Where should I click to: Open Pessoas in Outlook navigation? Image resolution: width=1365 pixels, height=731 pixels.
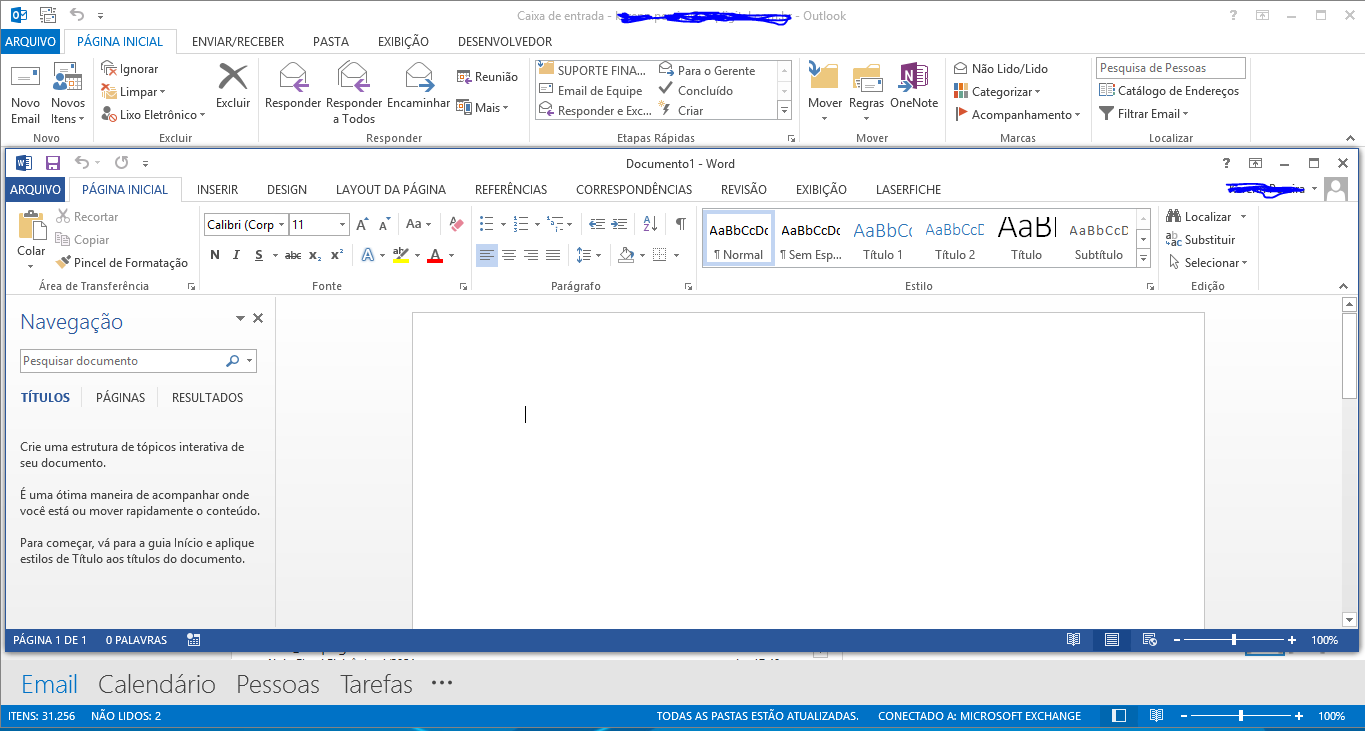[278, 685]
